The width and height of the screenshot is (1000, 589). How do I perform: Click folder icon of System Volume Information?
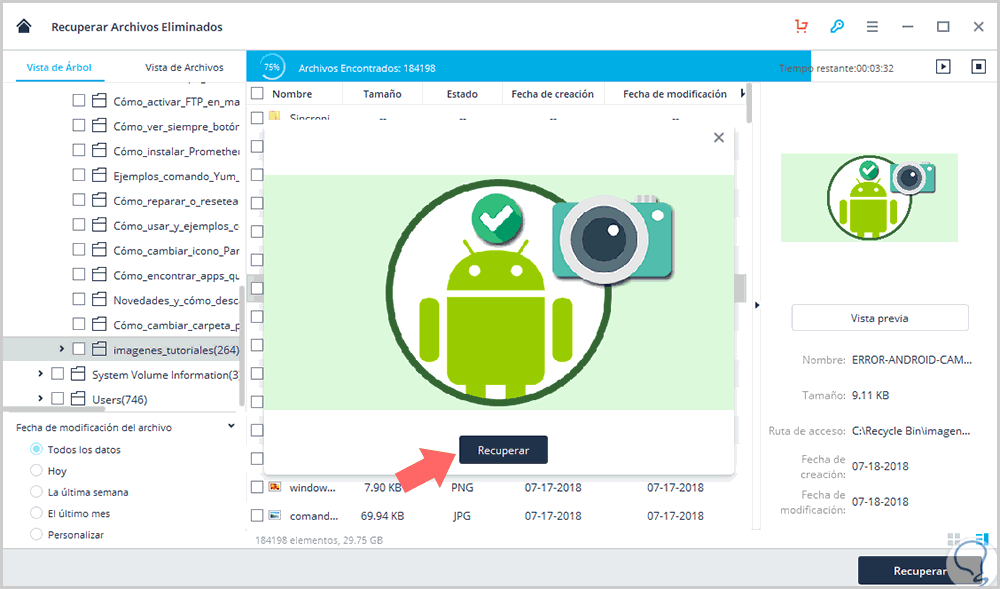click(x=78, y=374)
